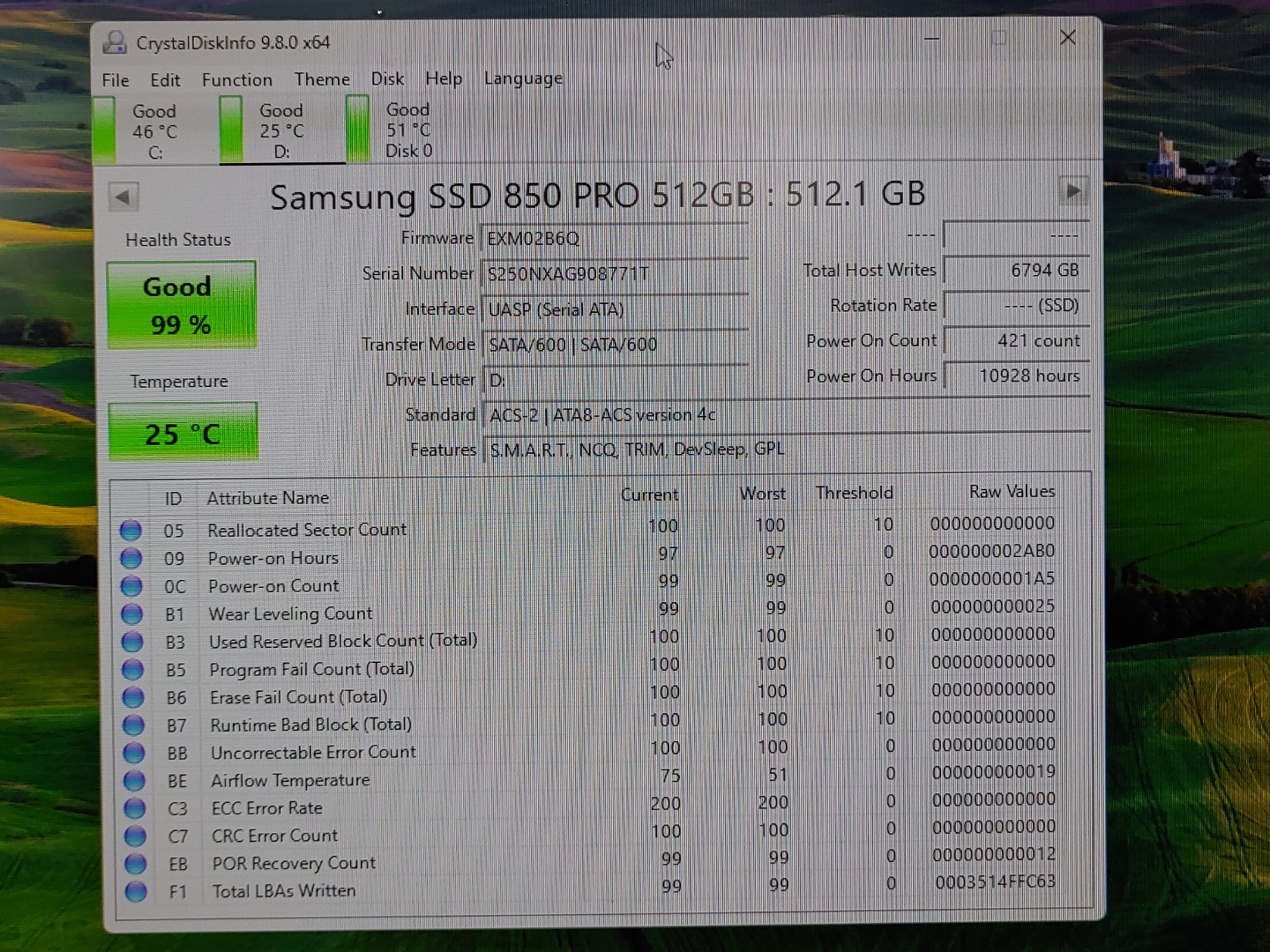Click the Threshold column header
The height and width of the screenshot is (952, 1270).
point(854,493)
